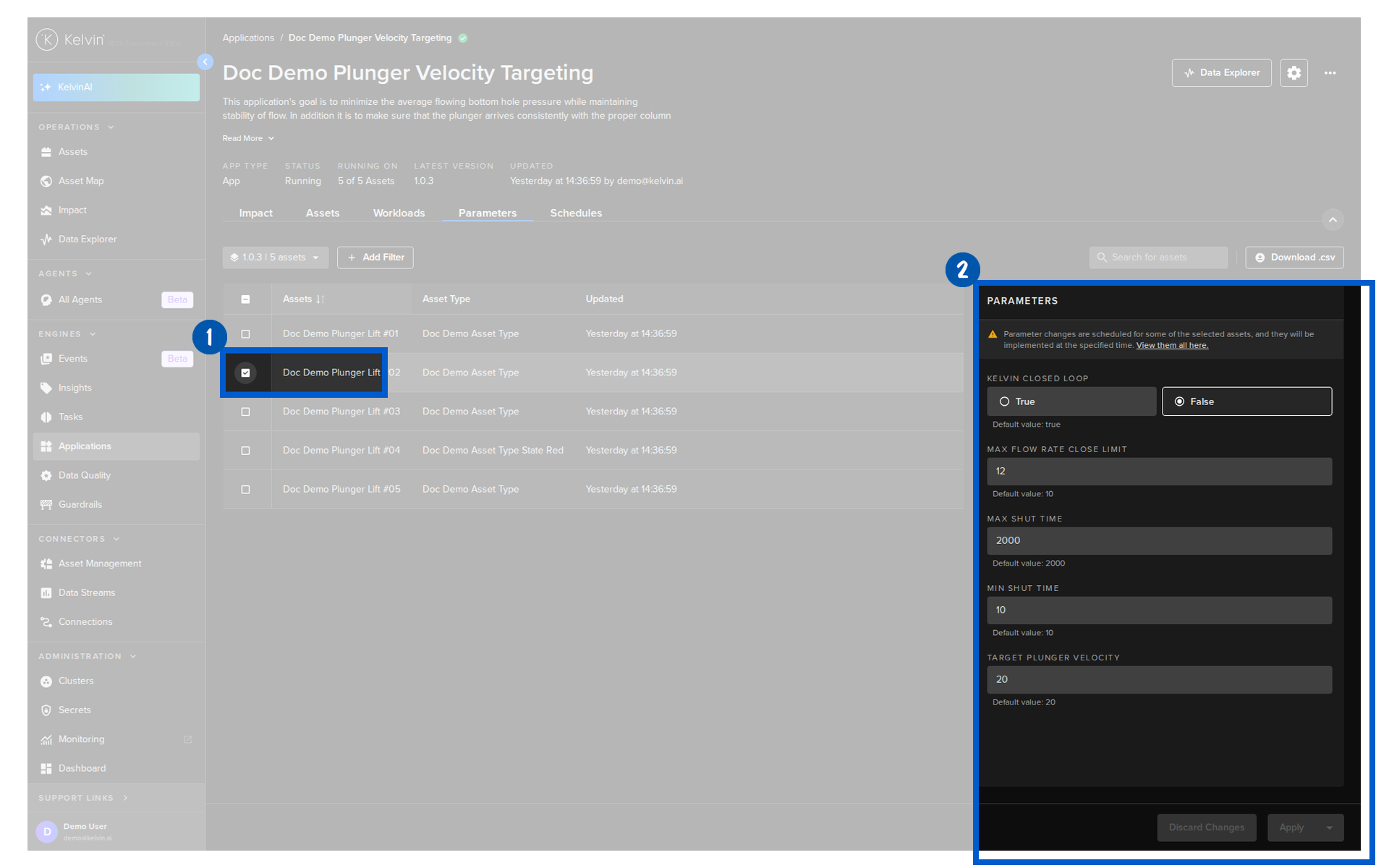Collapse the sidebar with arrow button
1389x868 pixels.
click(205, 62)
